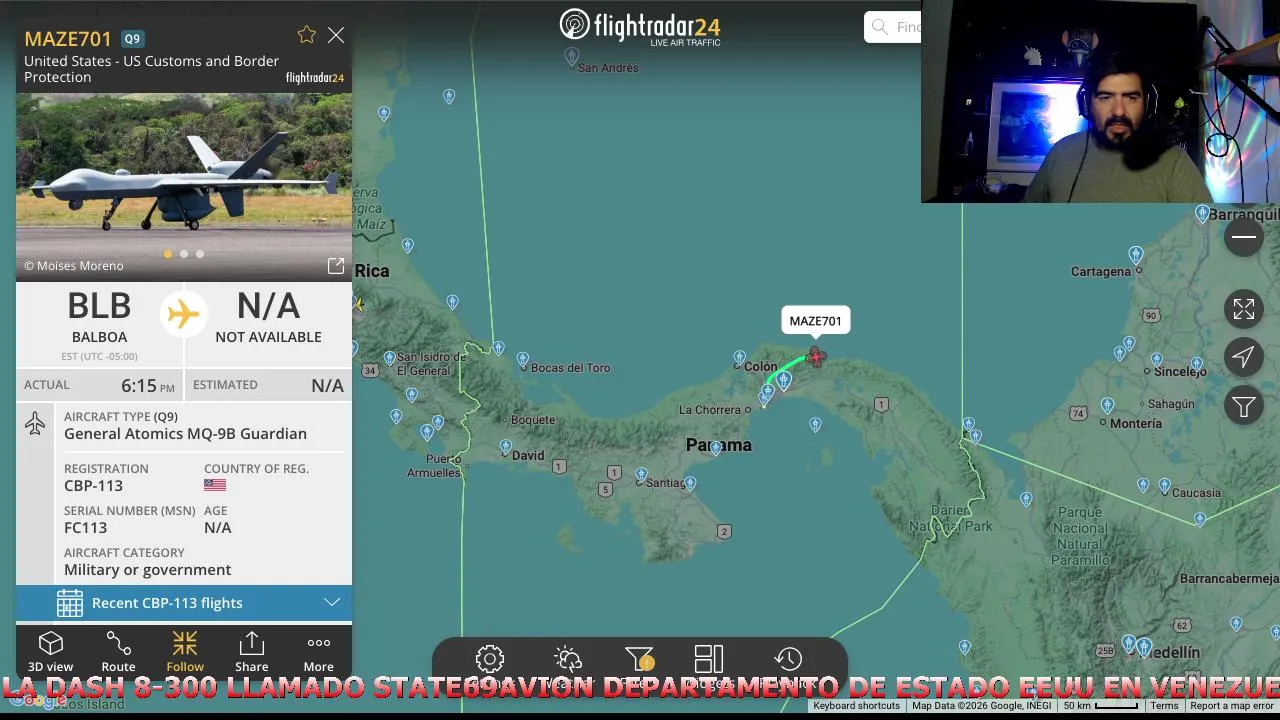Click the serial number FC113
This screenshot has width=1280, height=720.
pos(85,528)
